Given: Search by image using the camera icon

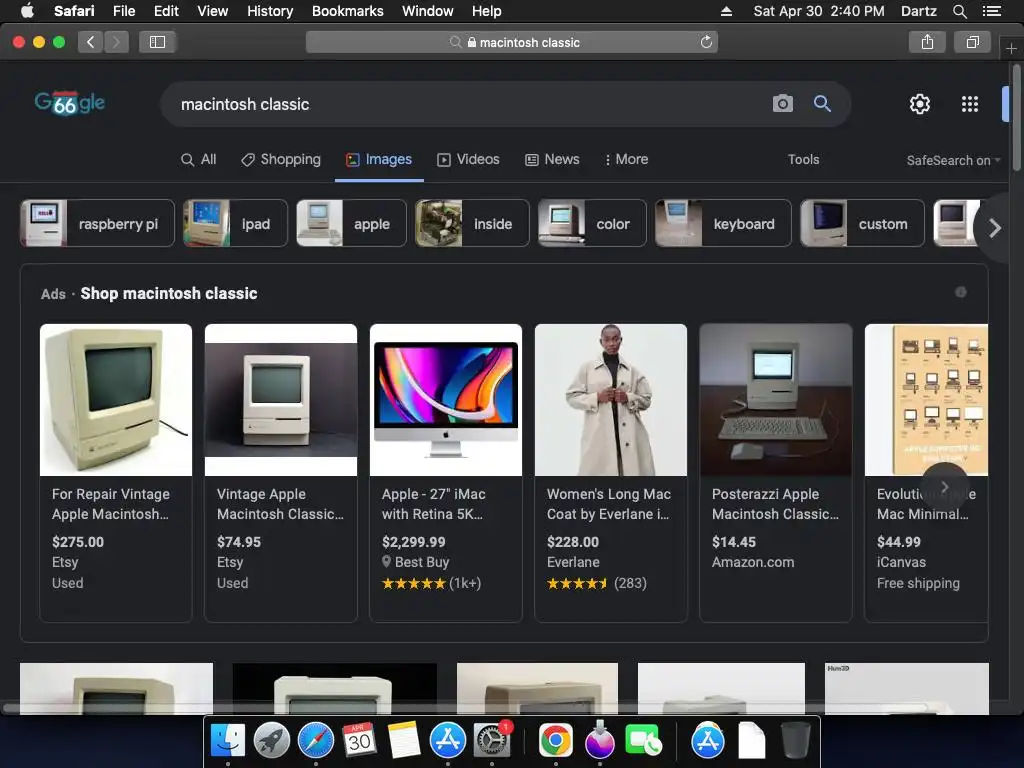Looking at the screenshot, I should pyautogui.click(x=782, y=104).
